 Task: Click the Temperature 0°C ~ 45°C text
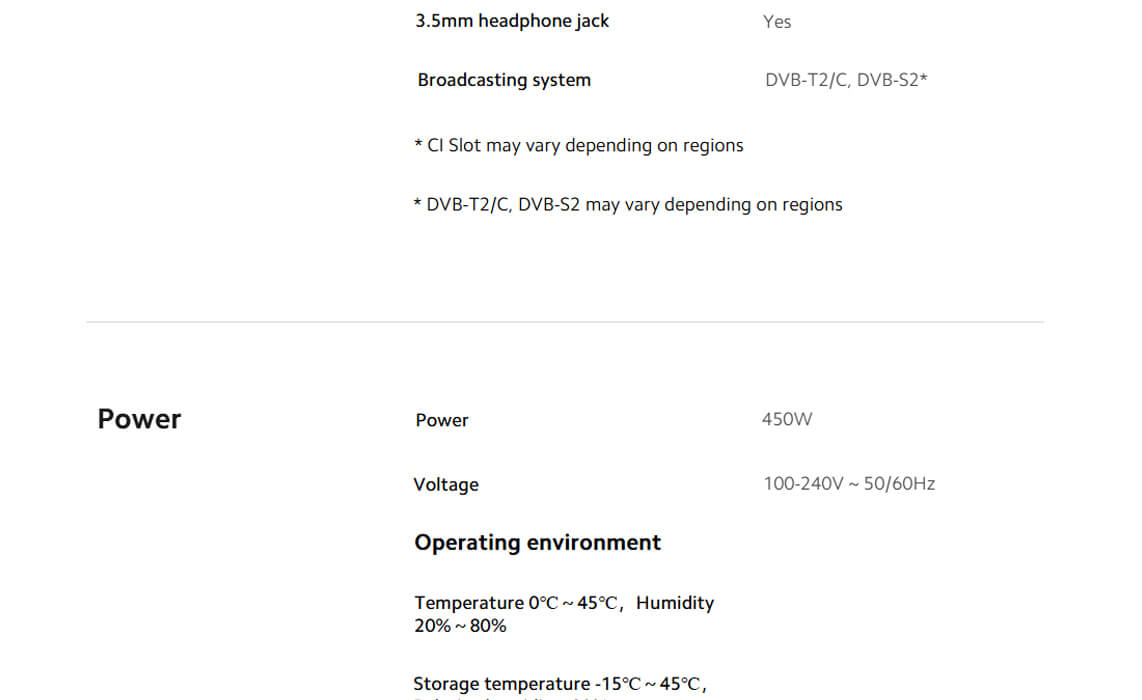pyautogui.click(x=518, y=603)
